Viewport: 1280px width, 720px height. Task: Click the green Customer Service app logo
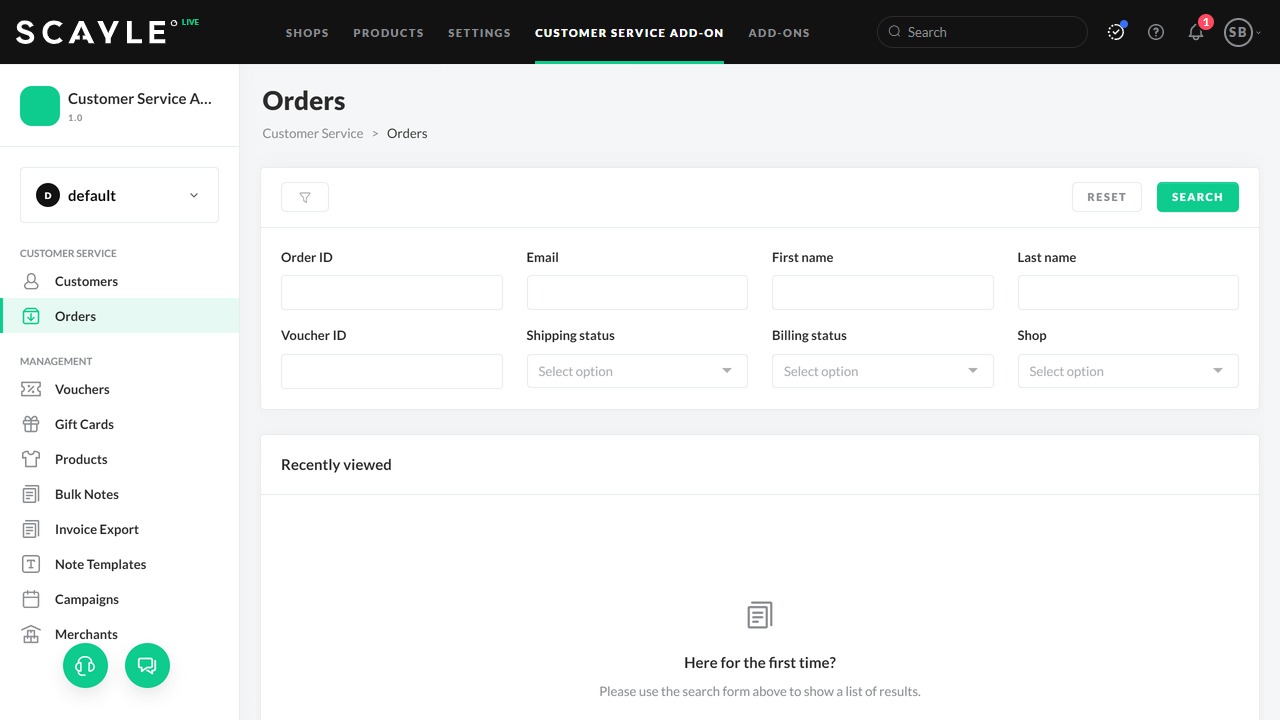click(40, 106)
